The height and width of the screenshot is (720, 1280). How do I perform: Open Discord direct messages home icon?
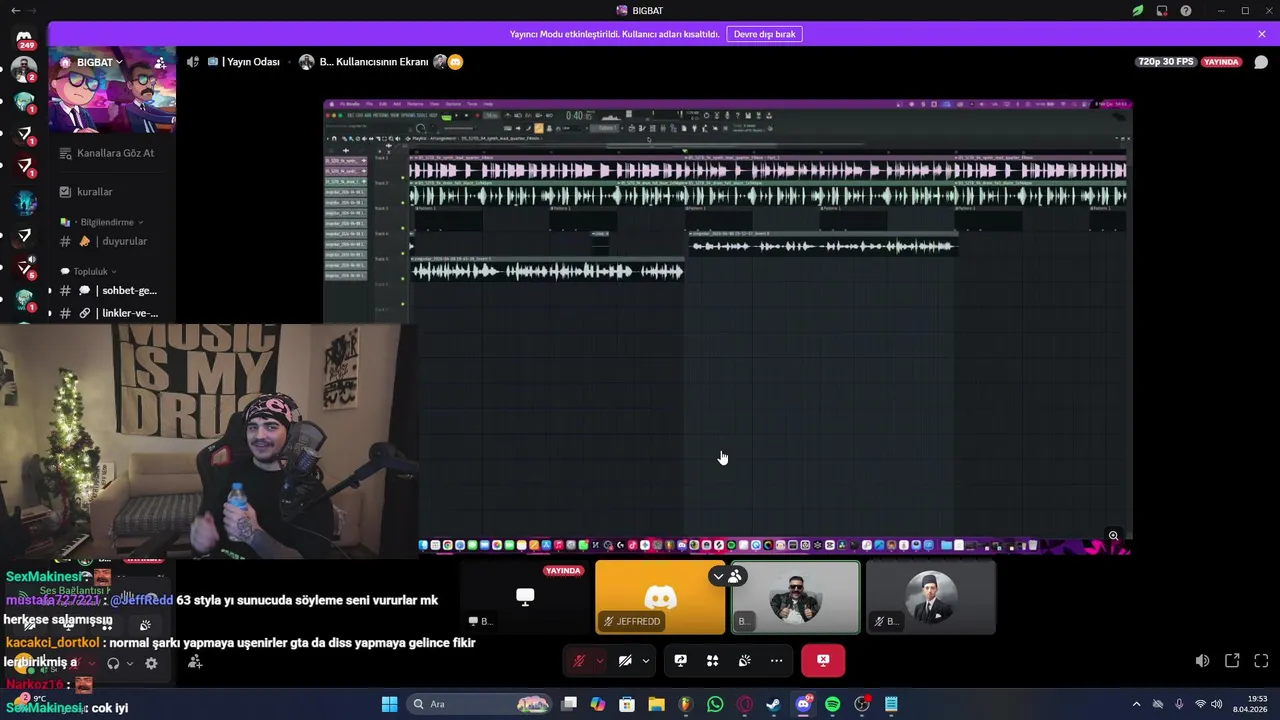24,36
